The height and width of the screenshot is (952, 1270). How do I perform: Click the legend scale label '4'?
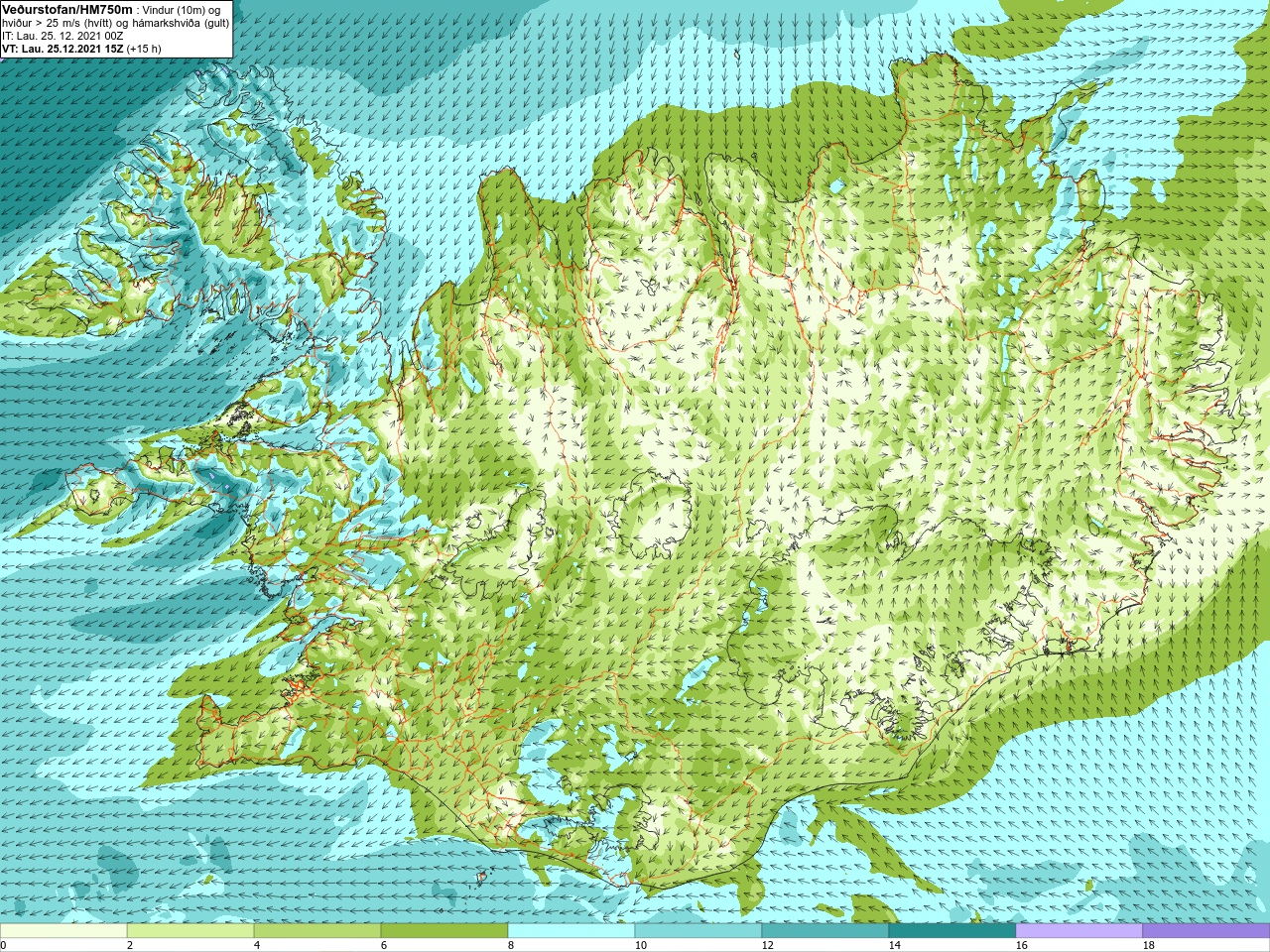pos(257,945)
